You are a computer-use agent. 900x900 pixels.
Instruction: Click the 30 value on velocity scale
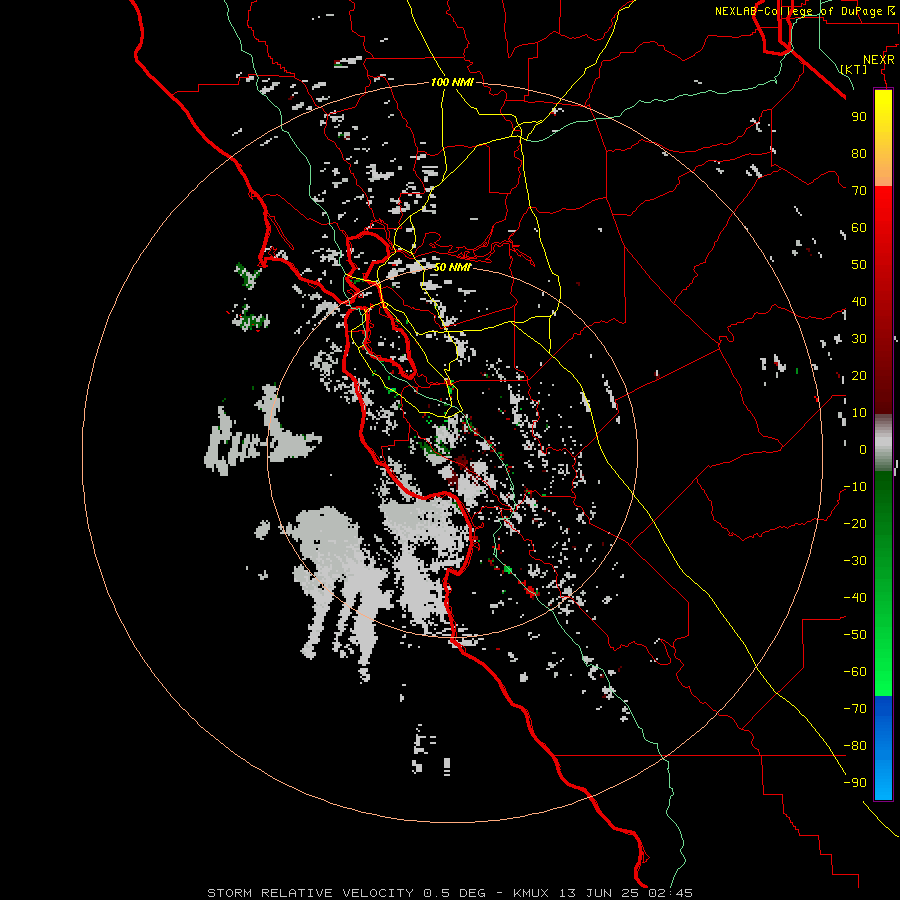[859, 339]
